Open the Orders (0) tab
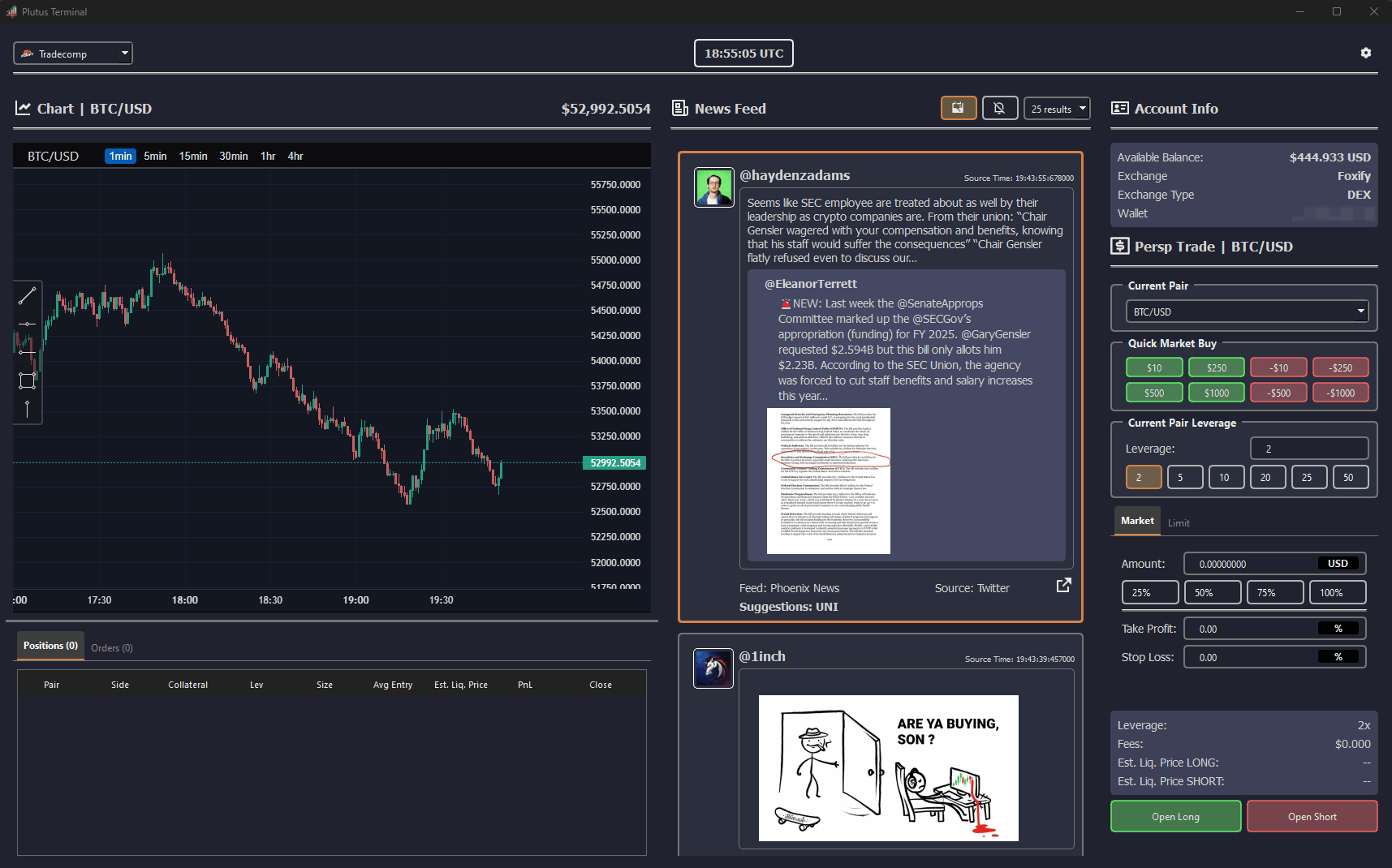This screenshot has height=868, width=1392. coord(112,648)
